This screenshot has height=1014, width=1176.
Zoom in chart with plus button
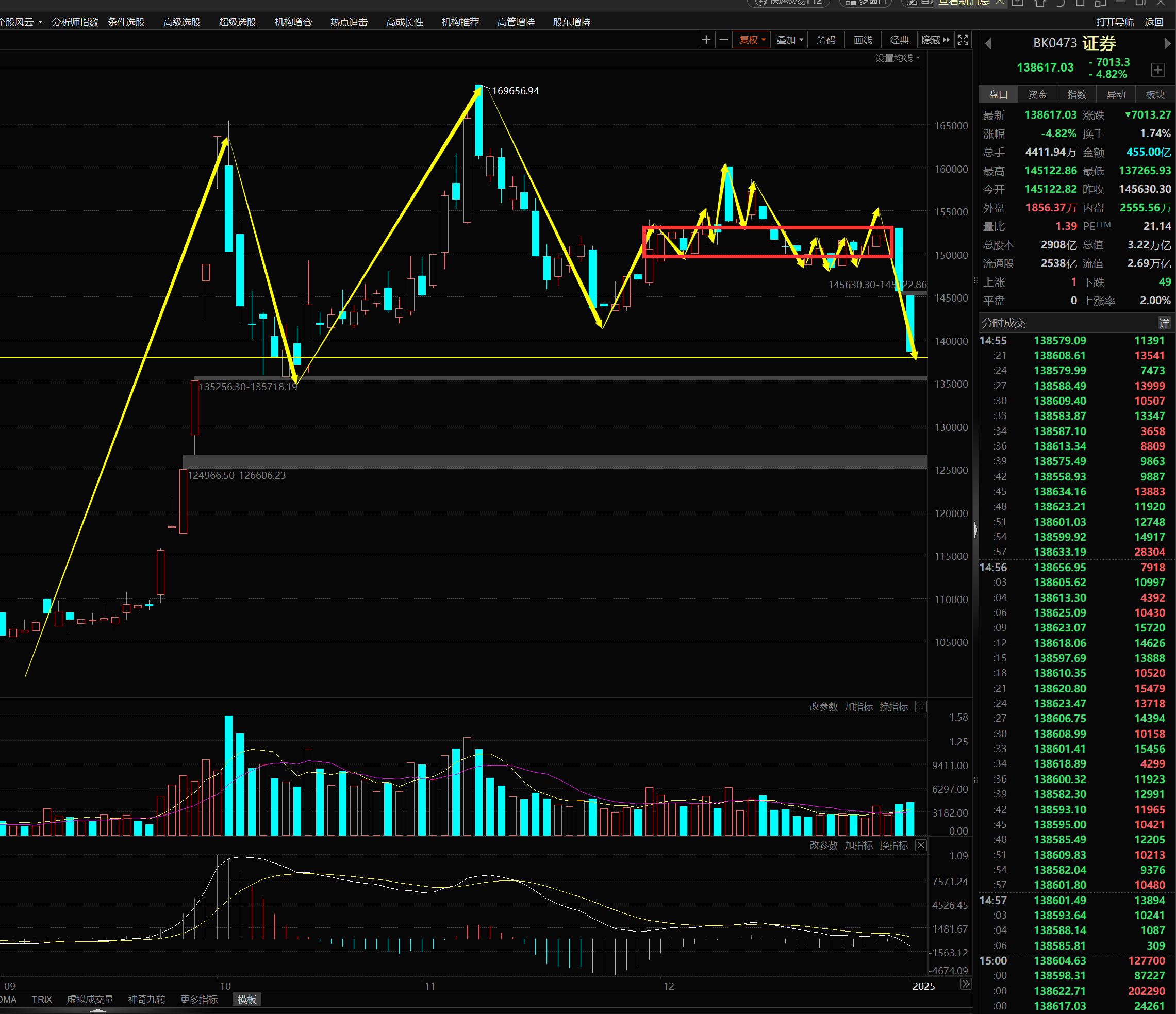click(706, 40)
